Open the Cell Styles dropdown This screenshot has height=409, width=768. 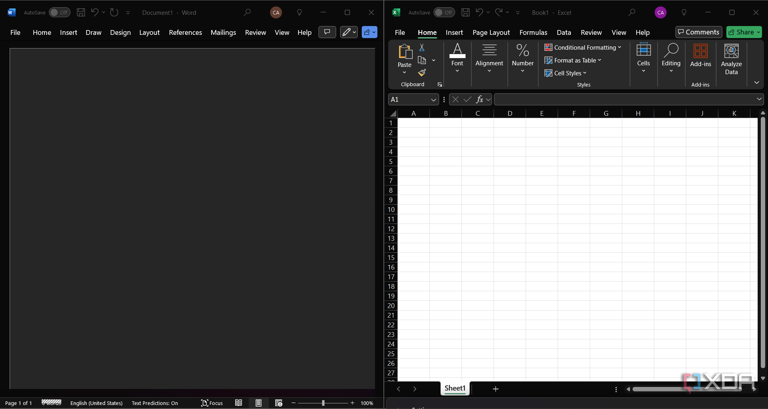pyautogui.click(x=565, y=73)
